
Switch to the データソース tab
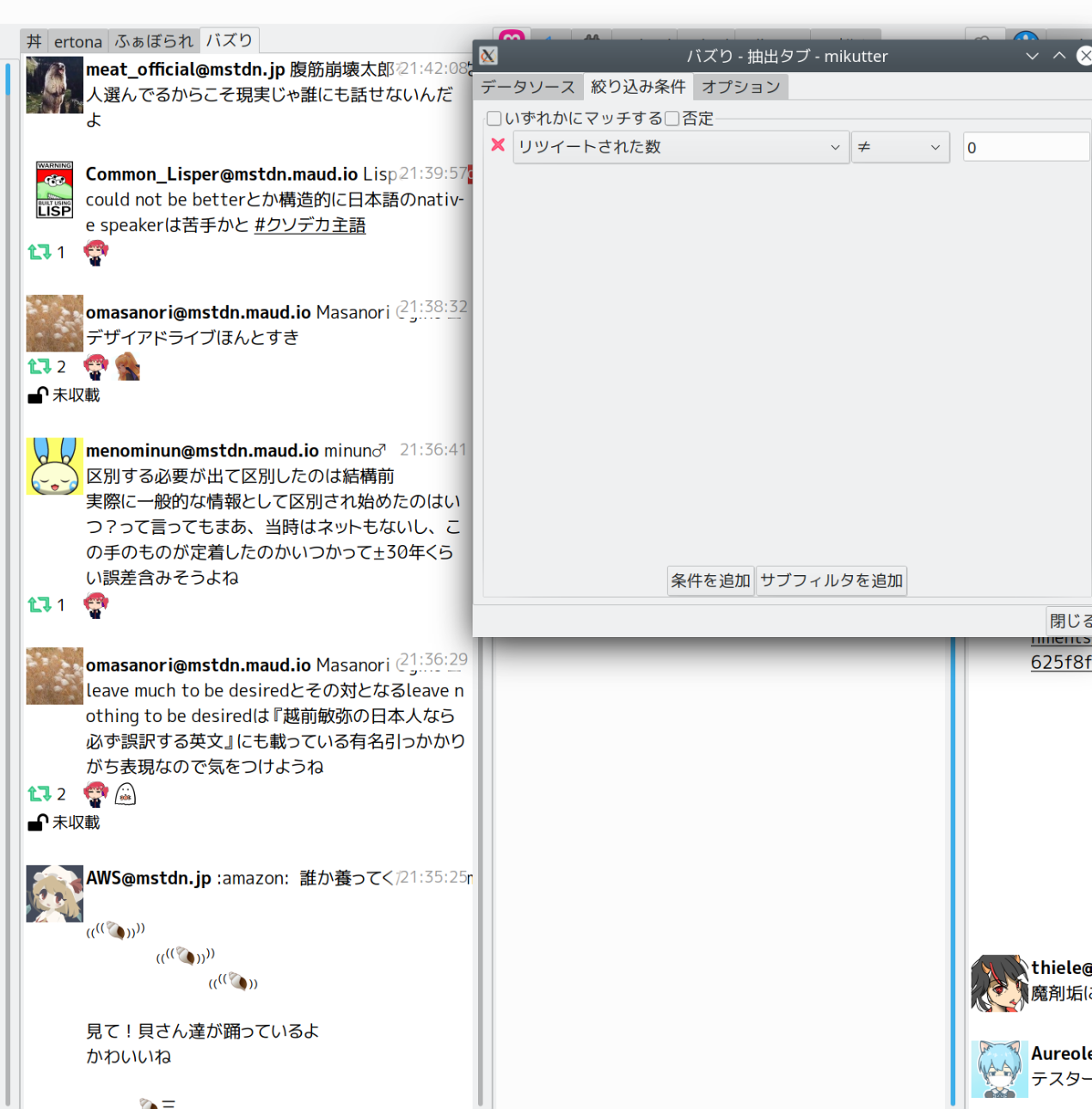[527, 87]
